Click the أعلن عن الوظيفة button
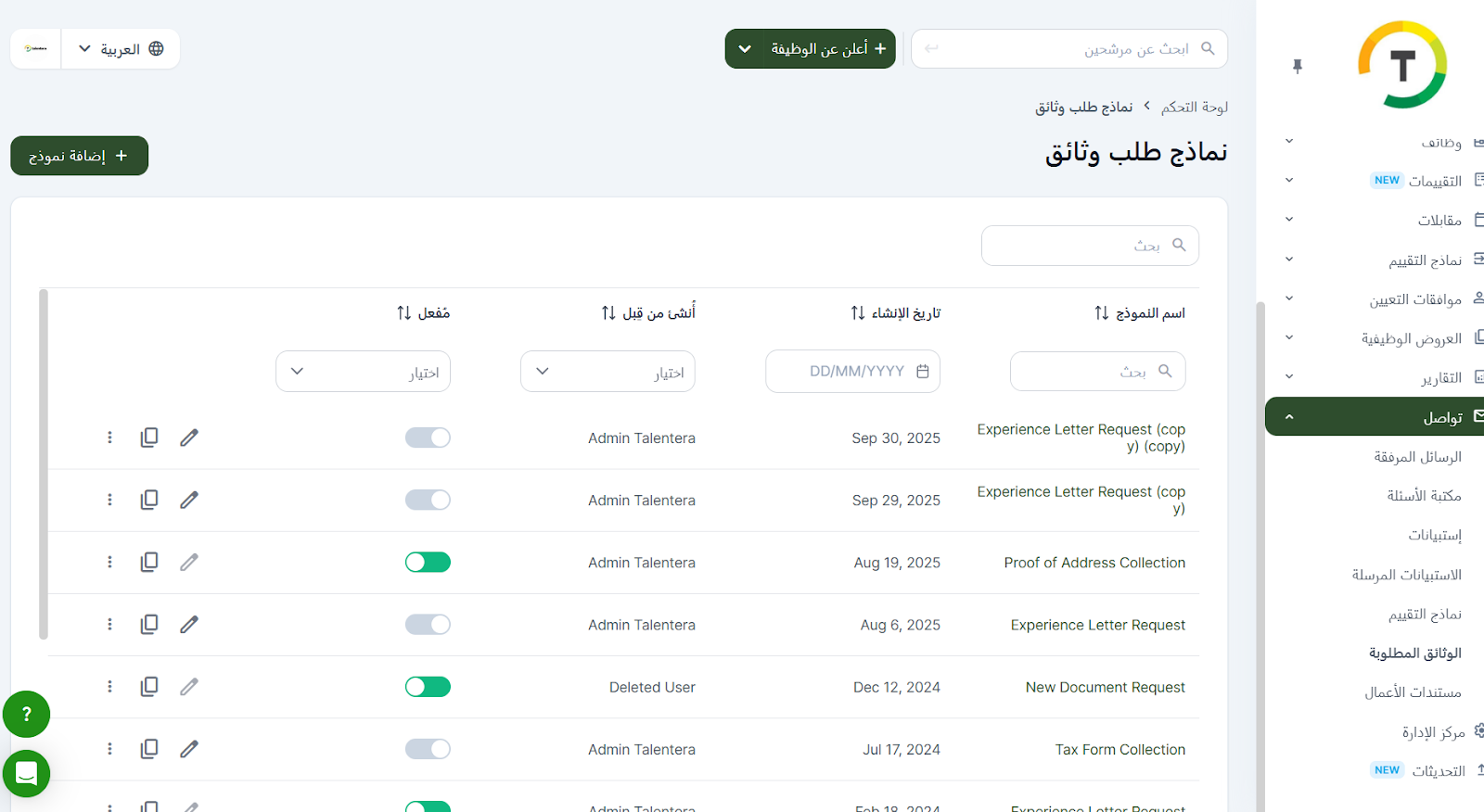The width and height of the screenshot is (1484, 812). click(x=810, y=49)
